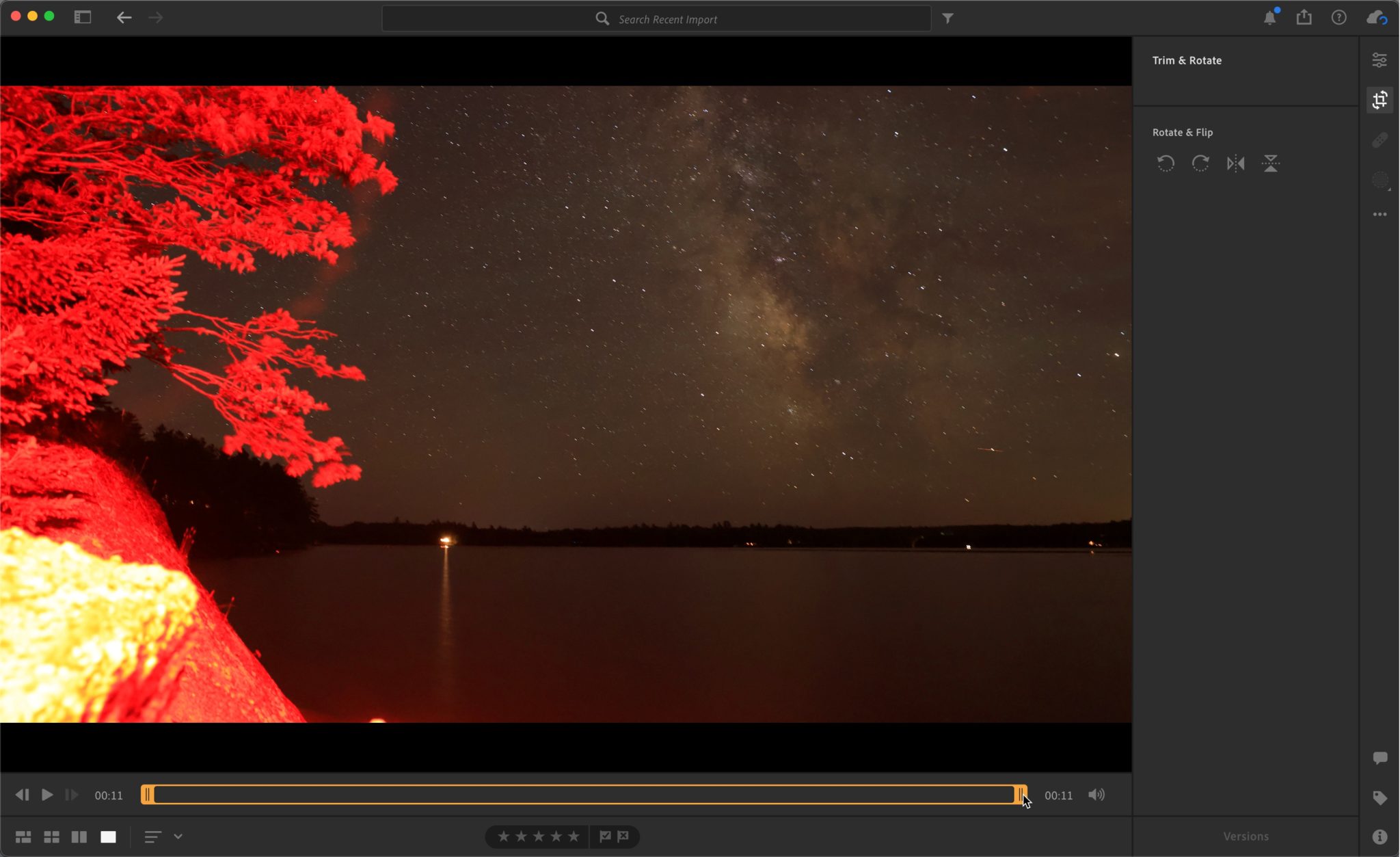Toggle the left sidebar panel

pos(83,17)
